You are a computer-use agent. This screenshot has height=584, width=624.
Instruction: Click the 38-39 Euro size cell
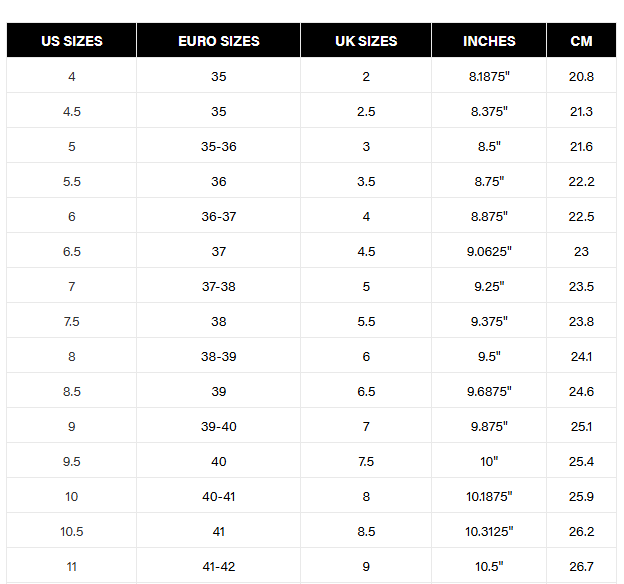point(218,356)
